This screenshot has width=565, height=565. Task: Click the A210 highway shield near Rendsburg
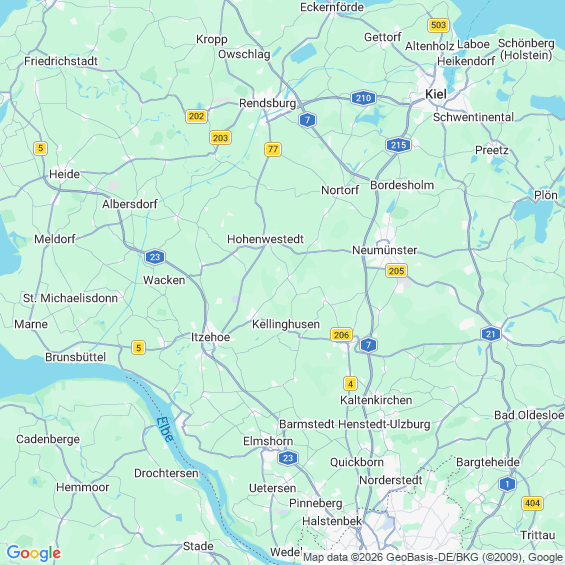pyautogui.click(x=363, y=98)
